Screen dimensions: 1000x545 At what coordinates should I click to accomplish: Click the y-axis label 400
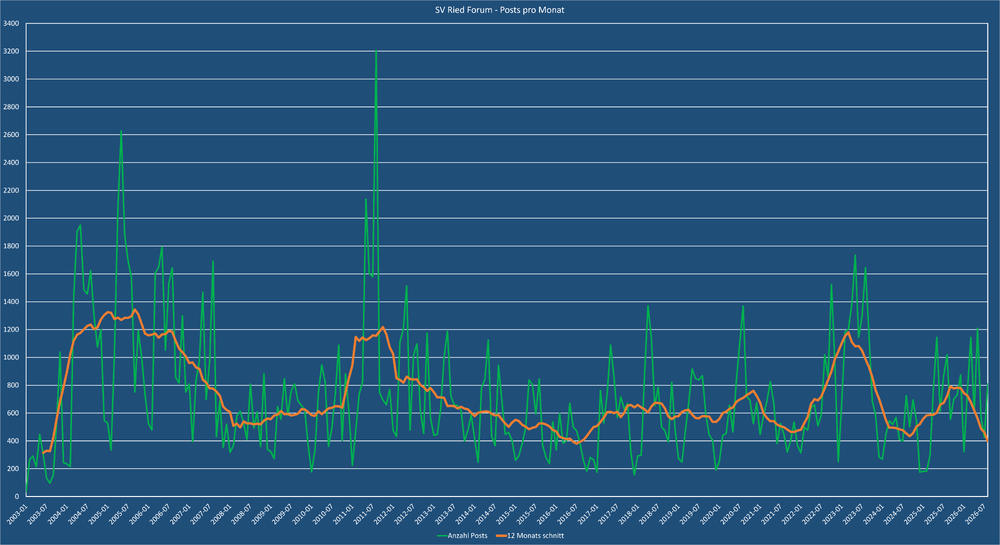tap(13, 441)
